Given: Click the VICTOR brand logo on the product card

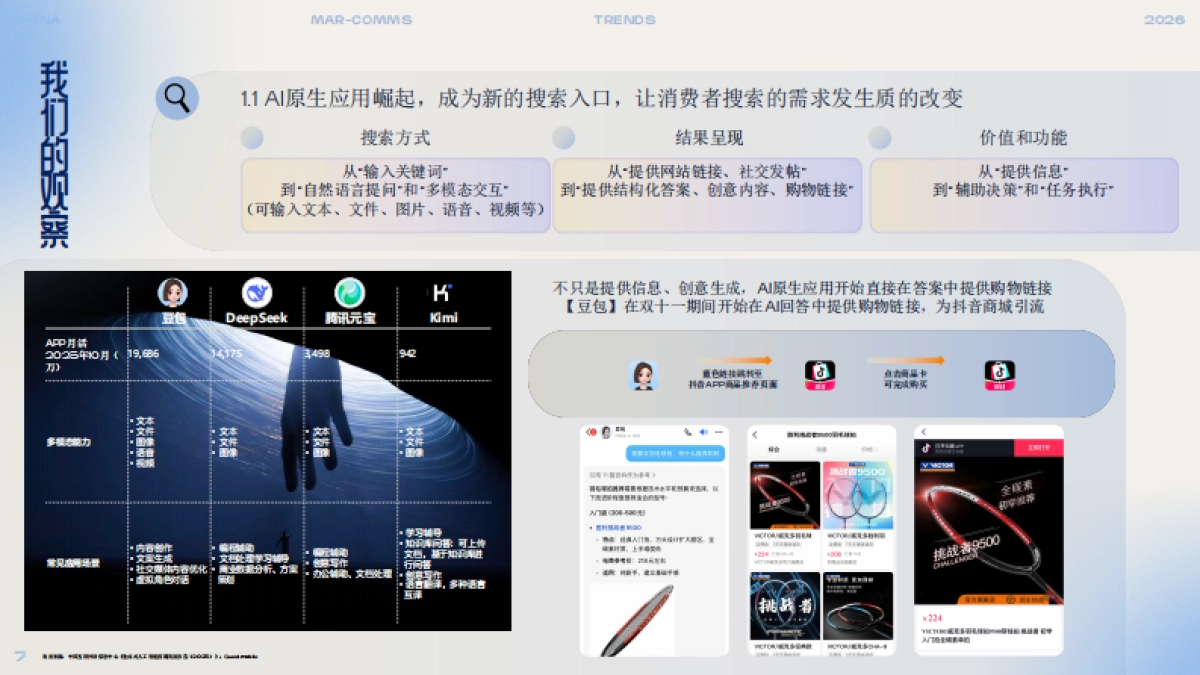Looking at the screenshot, I should (x=938, y=466).
